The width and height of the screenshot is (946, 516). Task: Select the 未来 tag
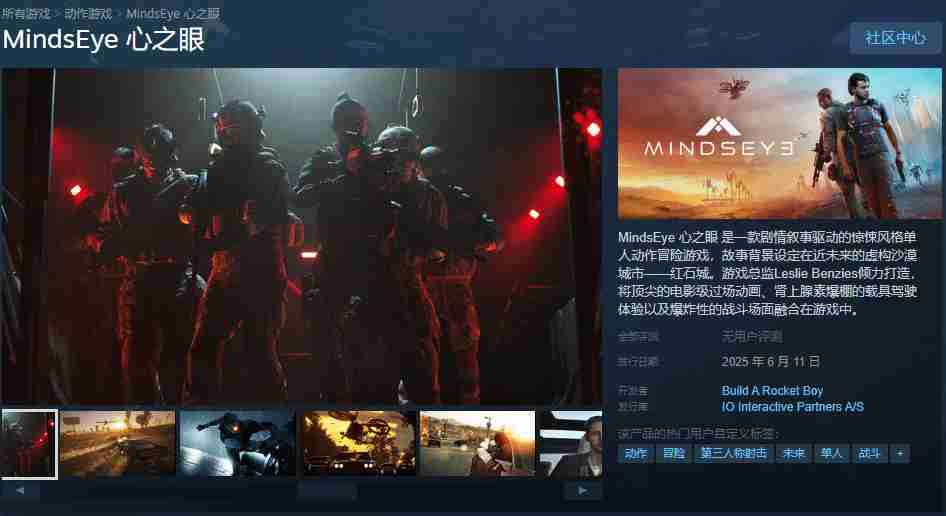(x=793, y=454)
